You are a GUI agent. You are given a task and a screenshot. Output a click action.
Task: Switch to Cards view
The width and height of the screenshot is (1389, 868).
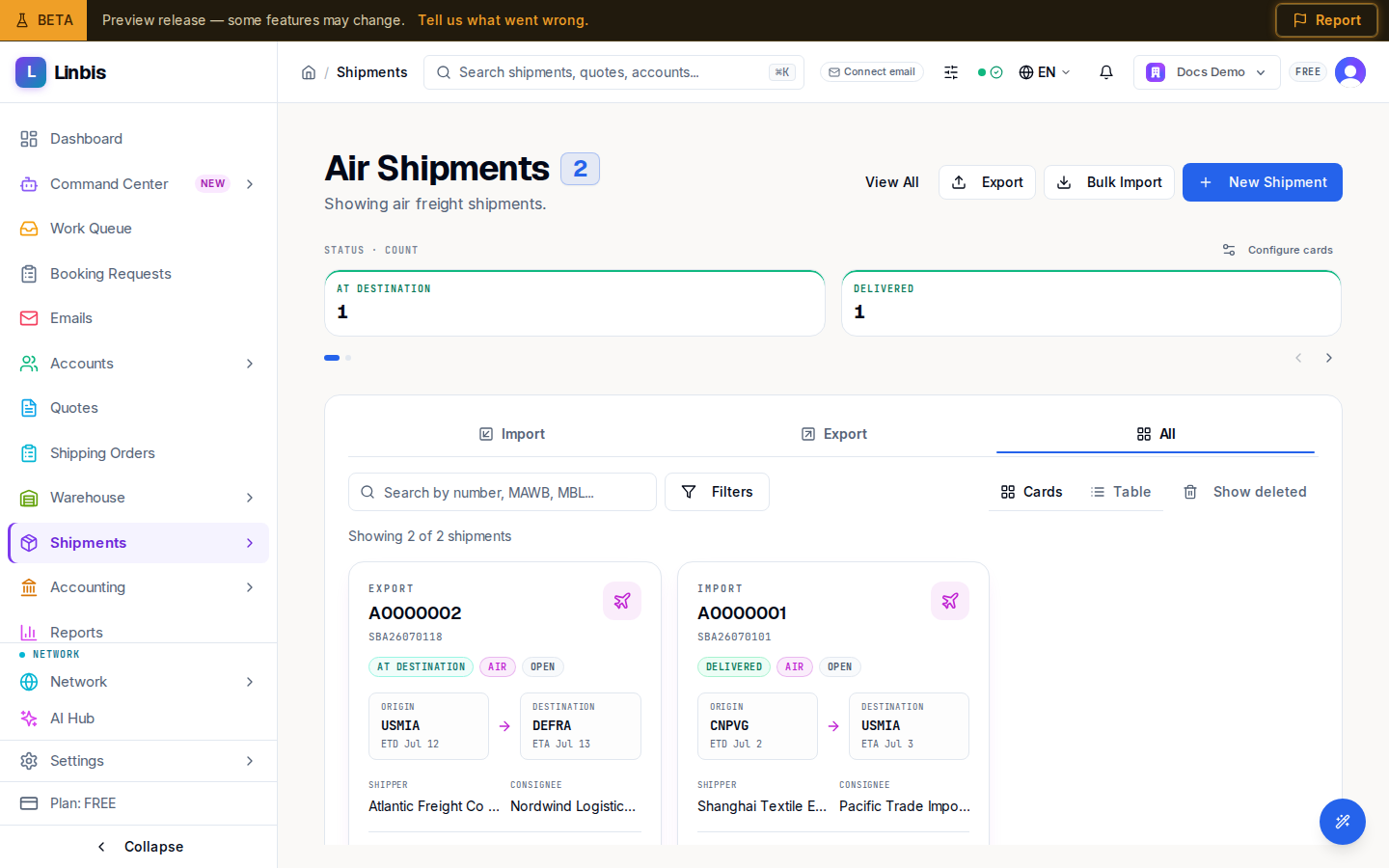1031,492
